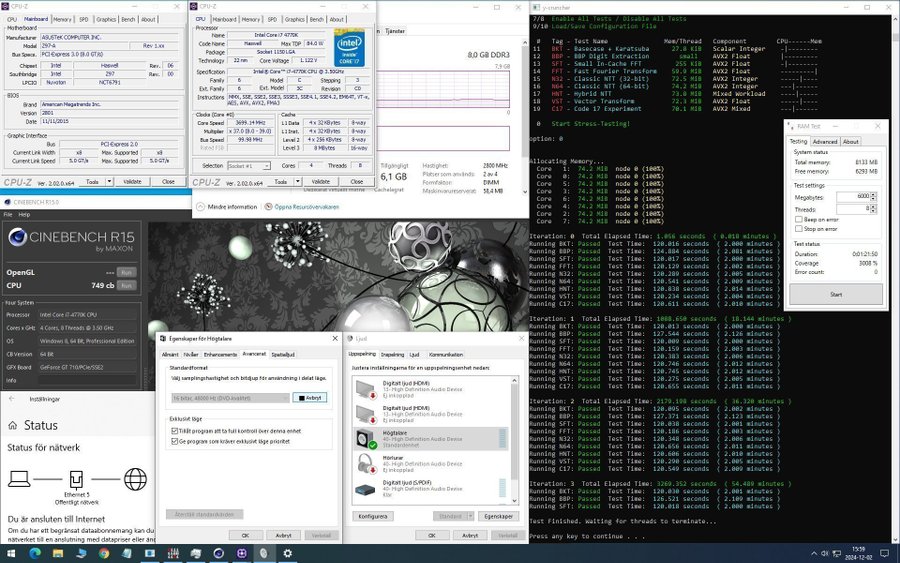Viewport: 900px width, 563px height.
Task: Open the Nivåer tab in speaker properties
Action: 191,355
